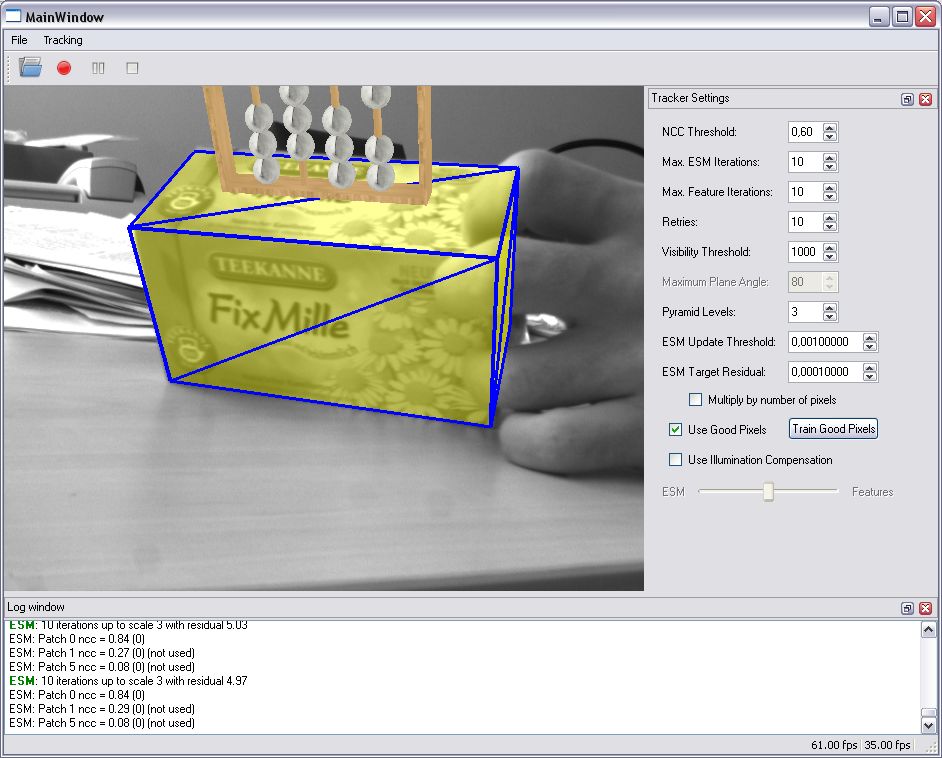Click the Log window title label
942x758 pixels.
pos(36,607)
